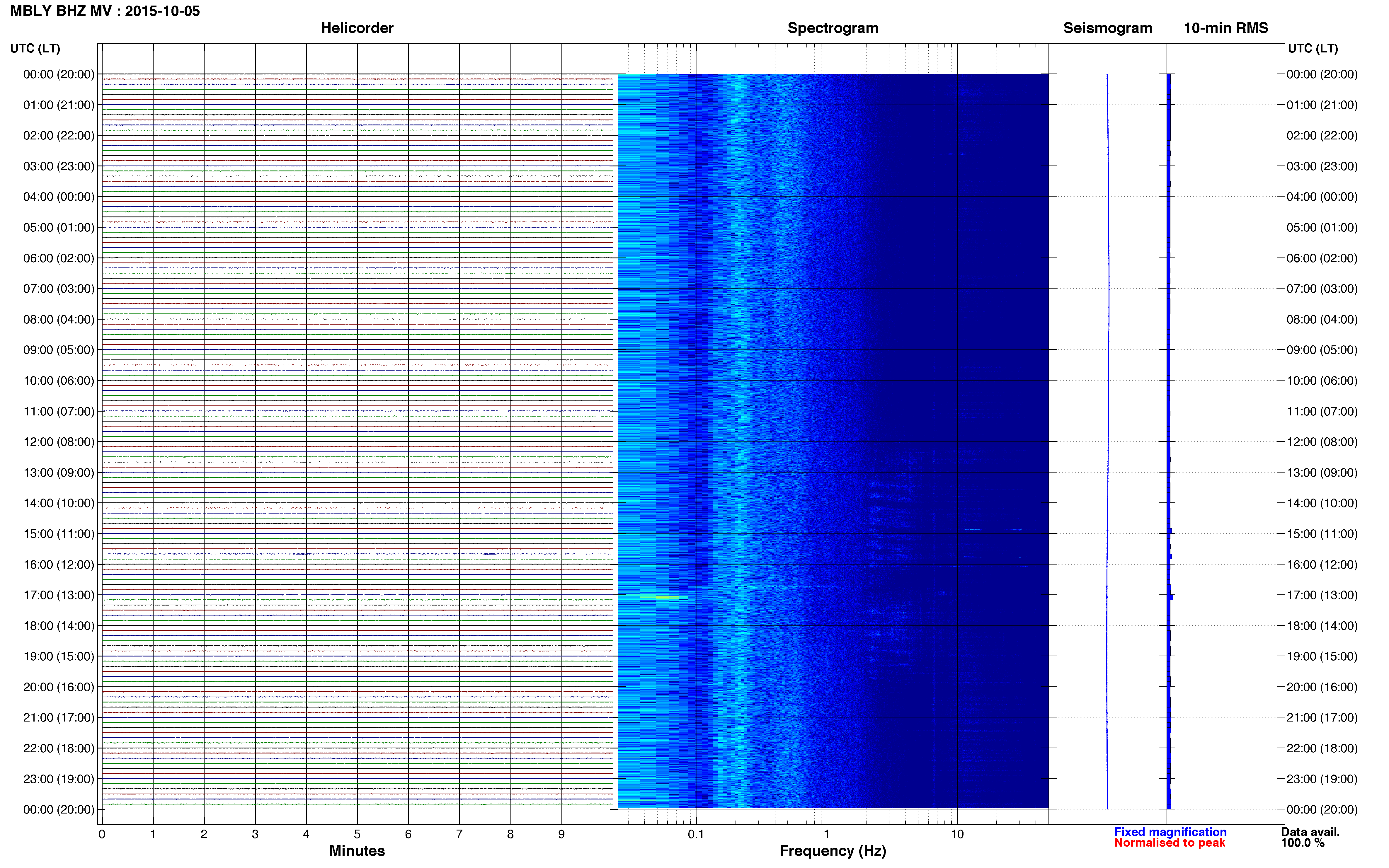This screenshot has width=1389, height=868.
Task: Click the bright yellow-green spectrogram spot near 17:00
Action: pyautogui.click(x=660, y=598)
